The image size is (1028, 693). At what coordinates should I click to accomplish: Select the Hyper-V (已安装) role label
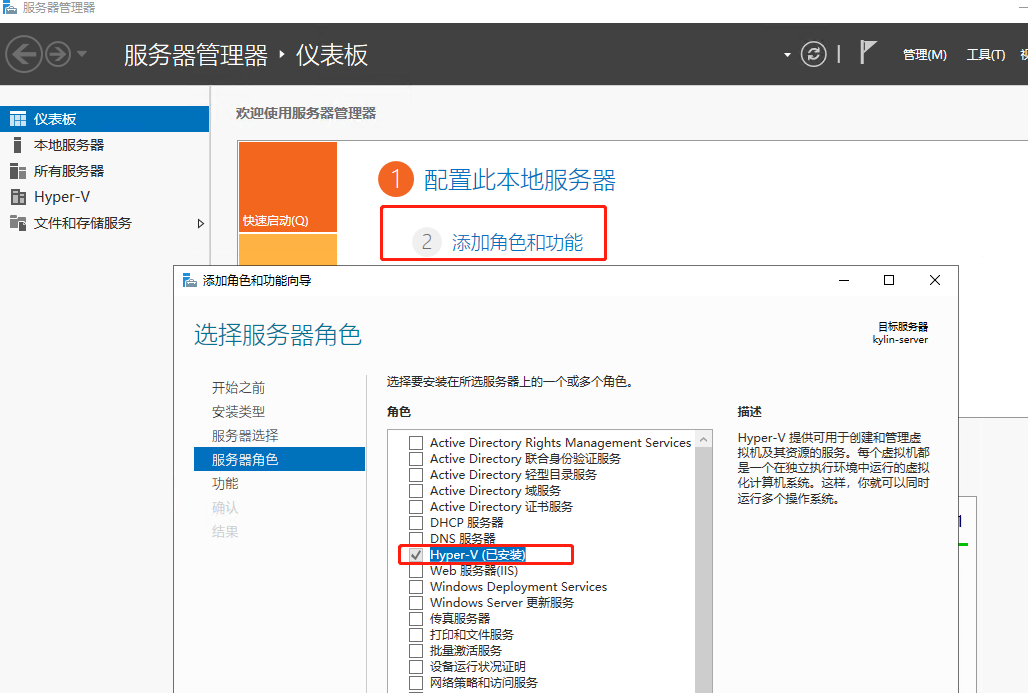[477, 555]
